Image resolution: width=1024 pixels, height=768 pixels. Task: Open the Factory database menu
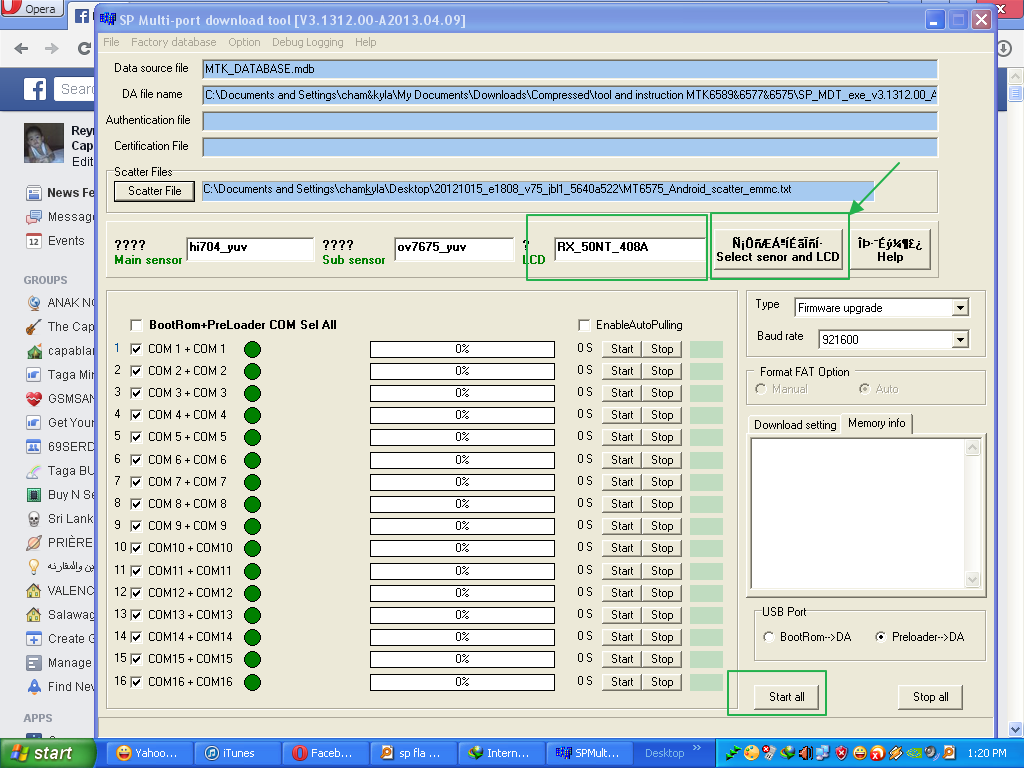(173, 42)
